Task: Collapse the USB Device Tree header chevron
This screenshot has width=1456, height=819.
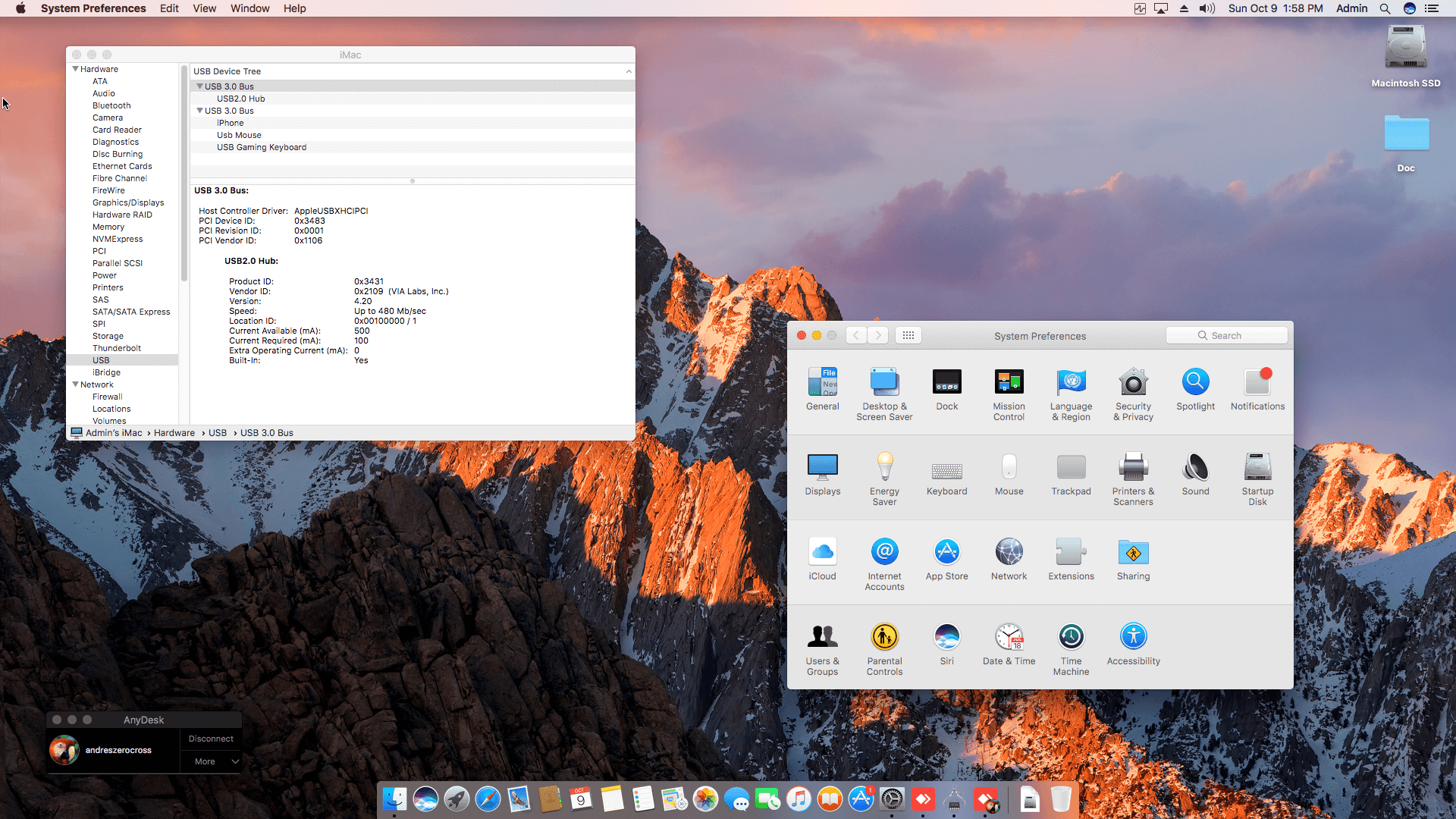Action: point(629,71)
